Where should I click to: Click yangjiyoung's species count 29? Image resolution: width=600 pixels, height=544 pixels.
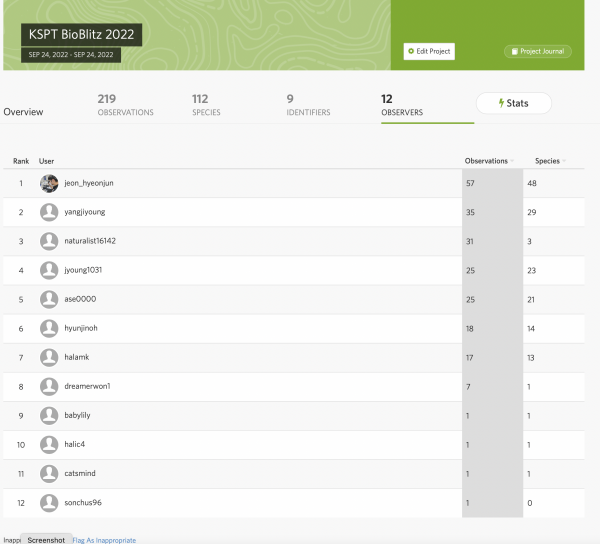tap(532, 212)
